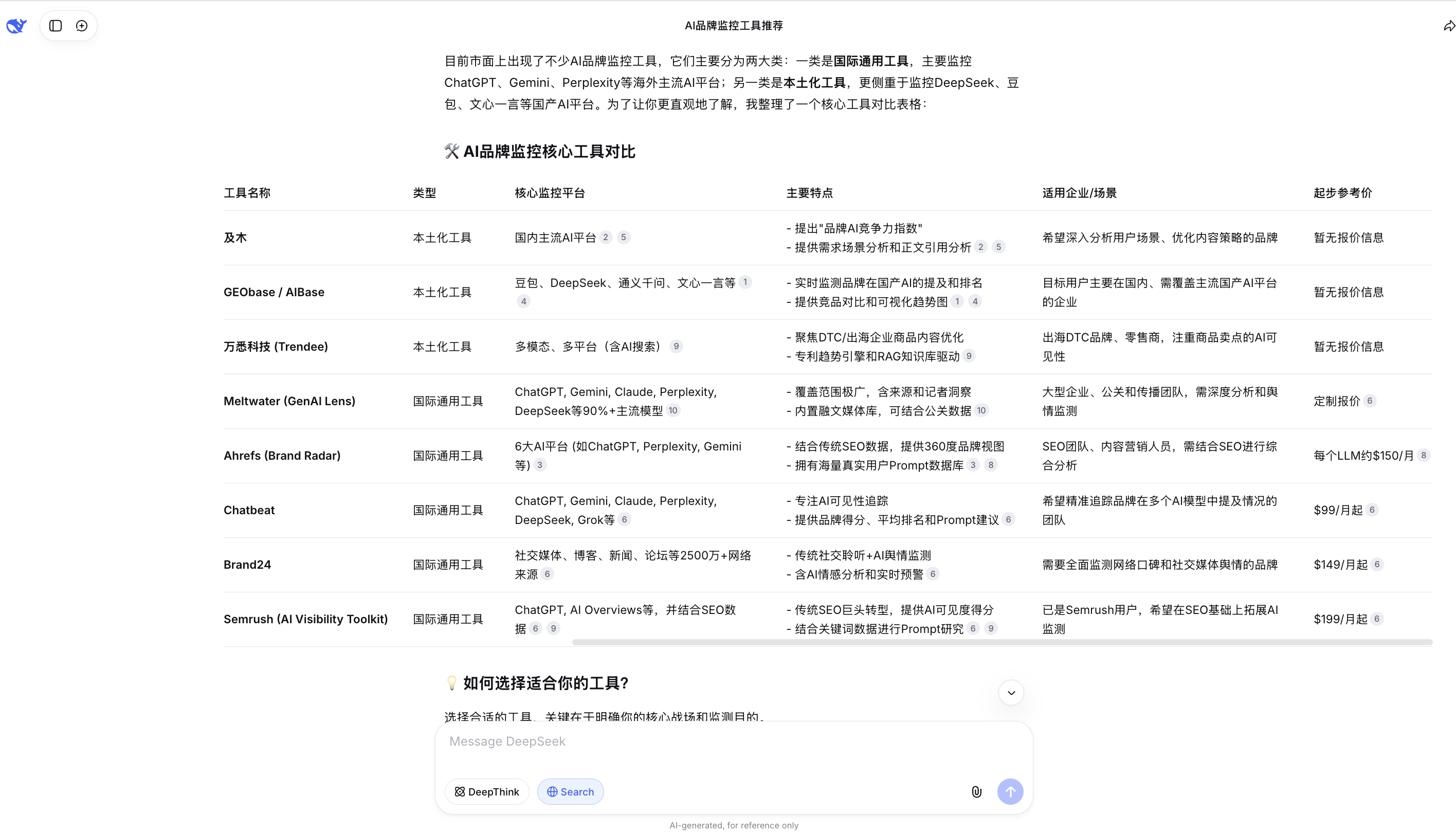Open citation 8 next to Ahrefs pricing
The height and width of the screenshot is (832, 1456).
coord(1423,455)
